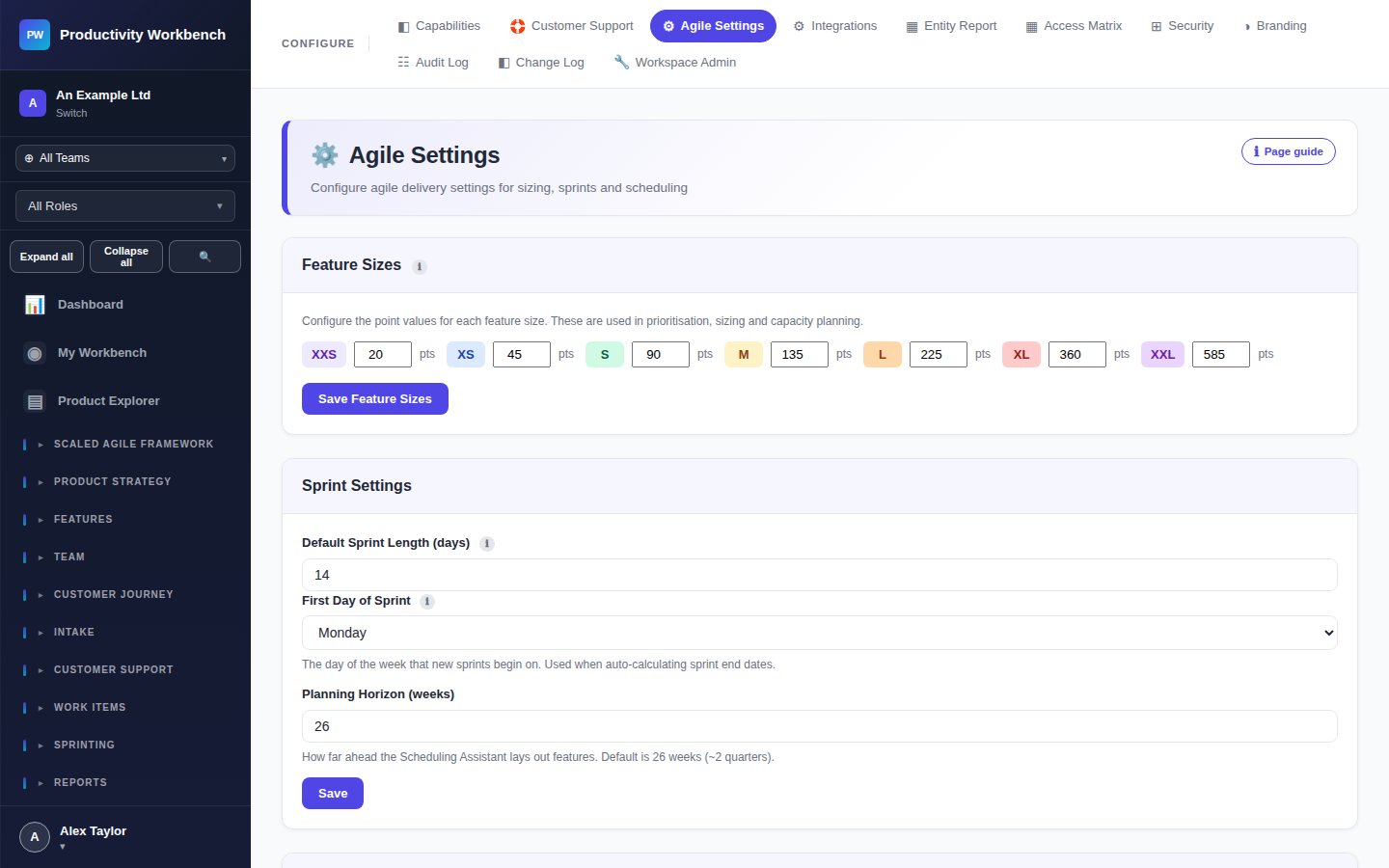Click the Switch workspace link

71,114
